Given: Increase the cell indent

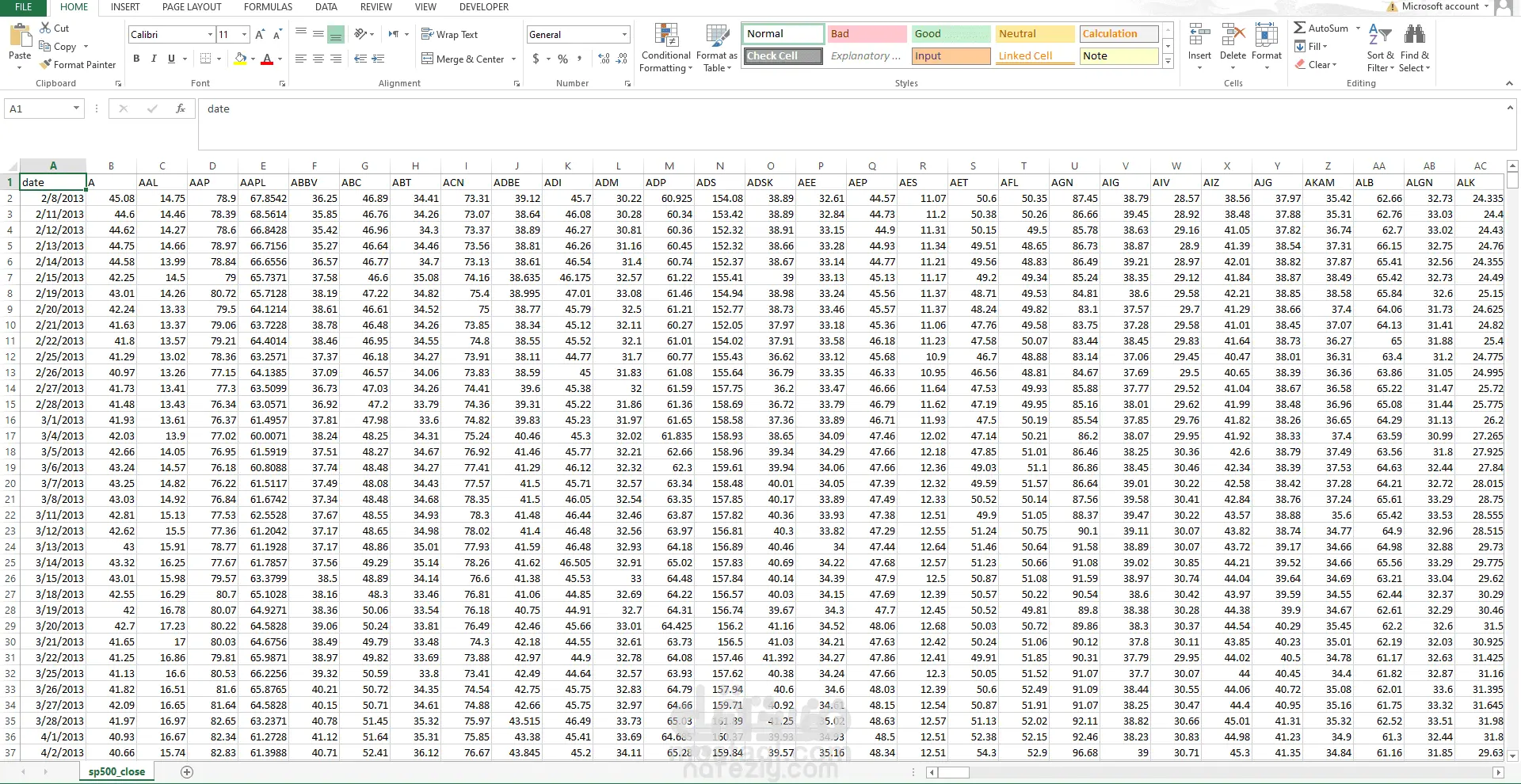Looking at the screenshot, I should [x=378, y=59].
